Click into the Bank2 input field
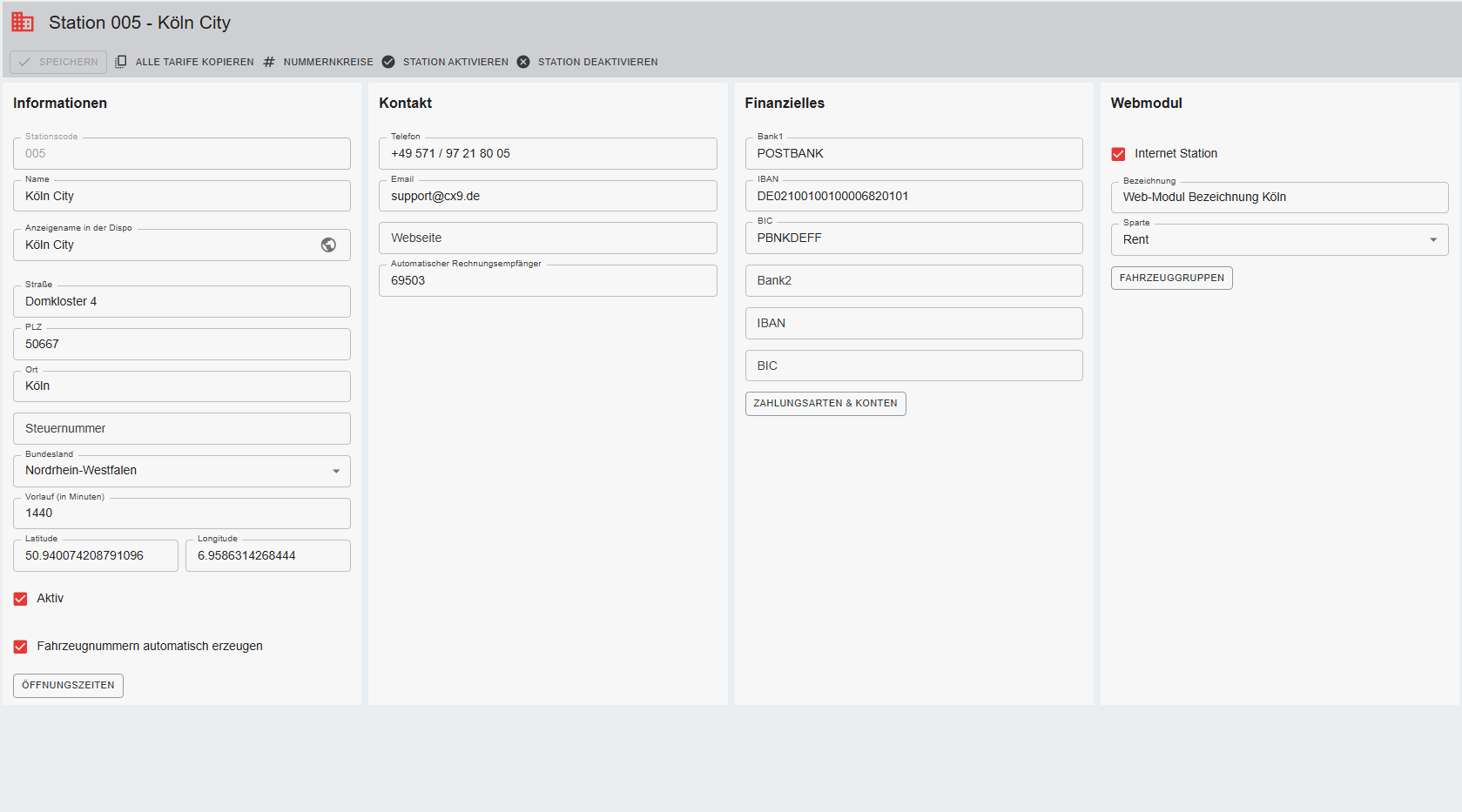 click(x=913, y=281)
